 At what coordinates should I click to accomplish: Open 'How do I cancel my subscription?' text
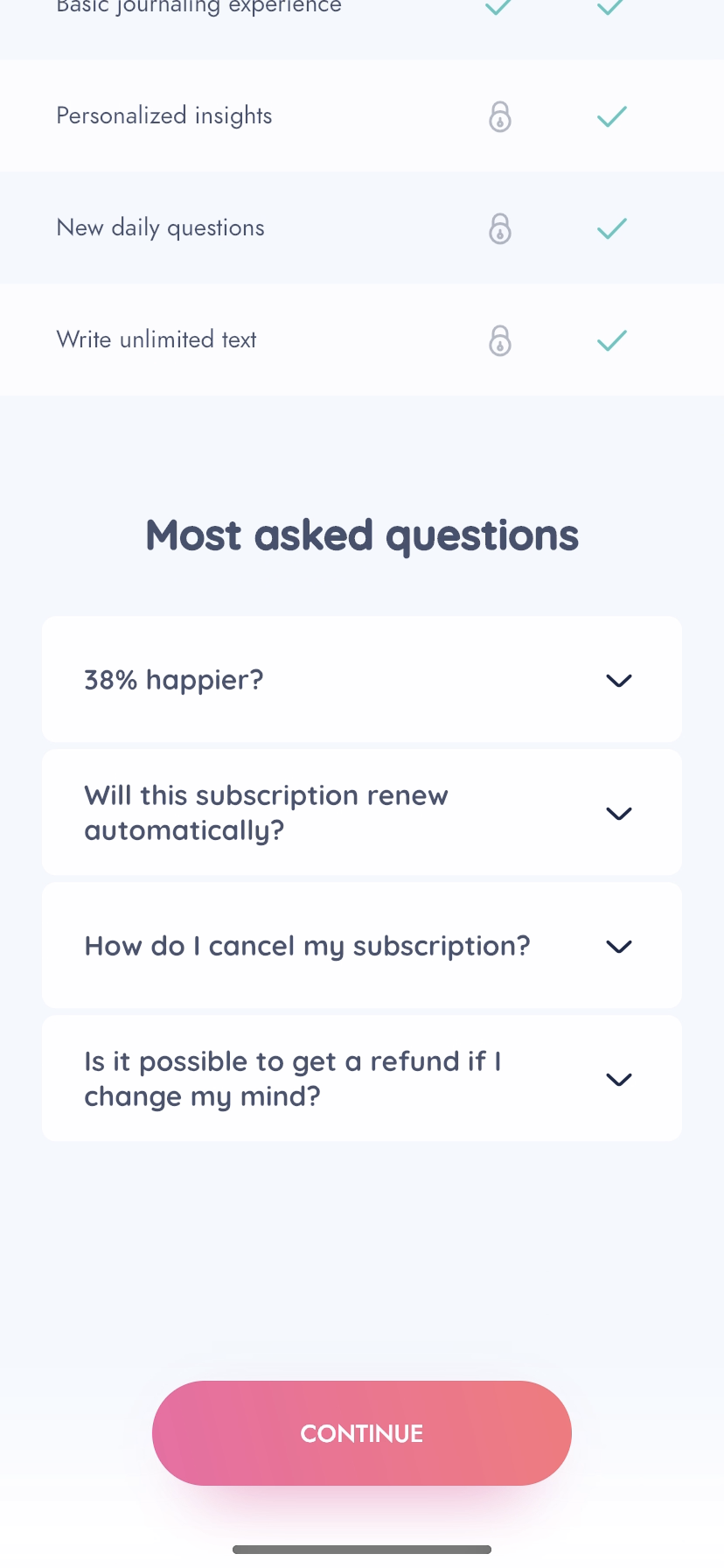tap(307, 946)
